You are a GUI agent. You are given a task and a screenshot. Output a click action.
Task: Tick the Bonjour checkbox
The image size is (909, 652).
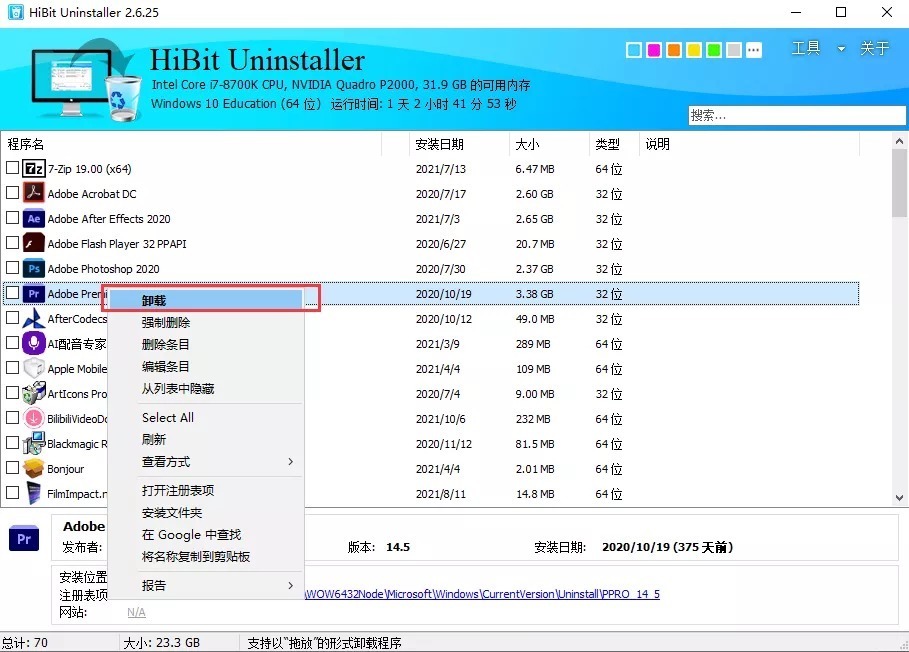[x=12, y=467]
